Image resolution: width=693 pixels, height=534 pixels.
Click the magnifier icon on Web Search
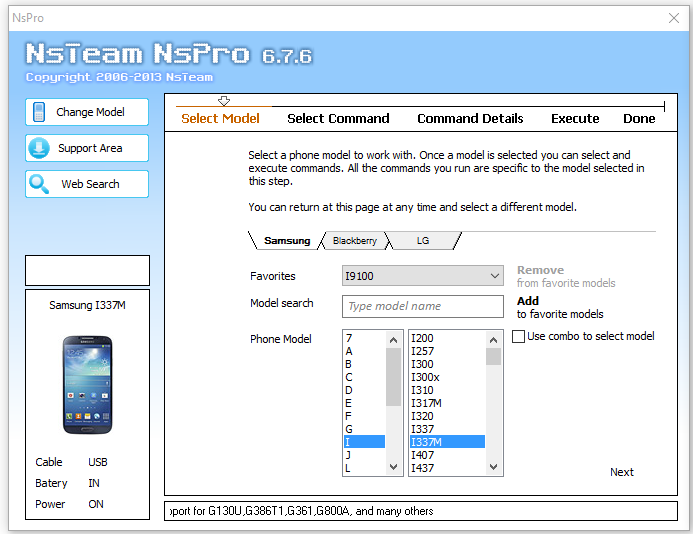(39, 184)
